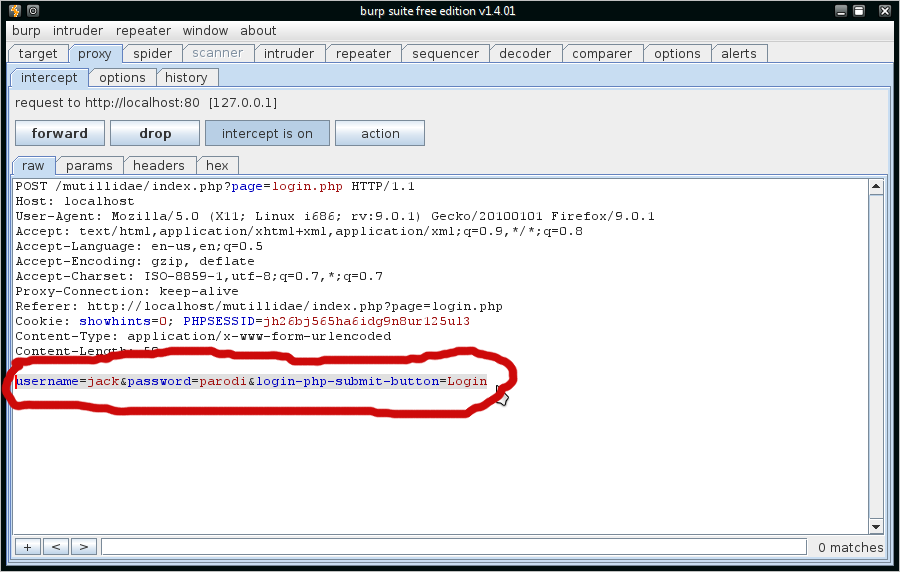Click the Content-Type header line
The width and height of the screenshot is (900, 572).
(x=203, y=336)
